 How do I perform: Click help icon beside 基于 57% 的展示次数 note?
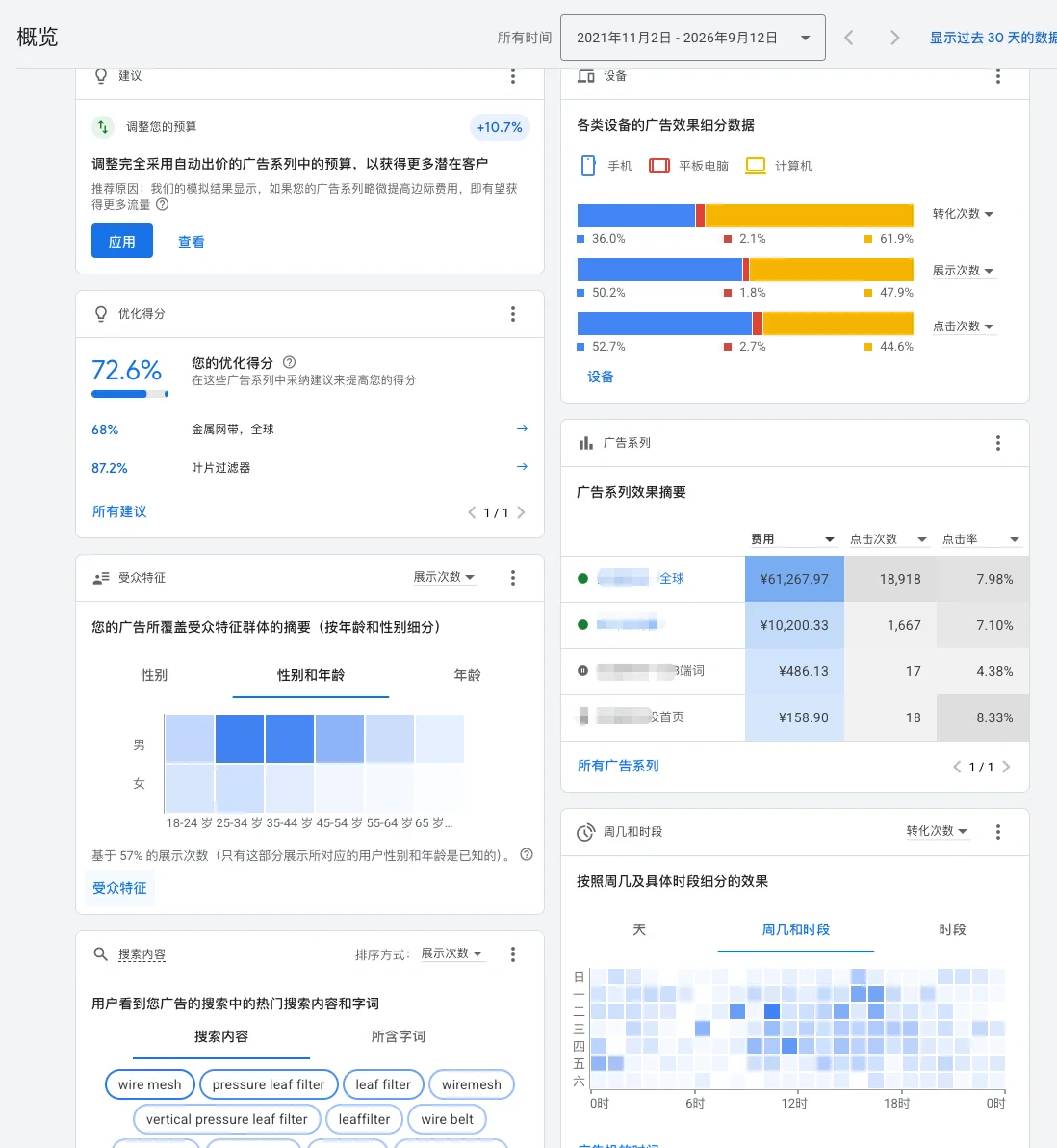[x=527, y=854]
